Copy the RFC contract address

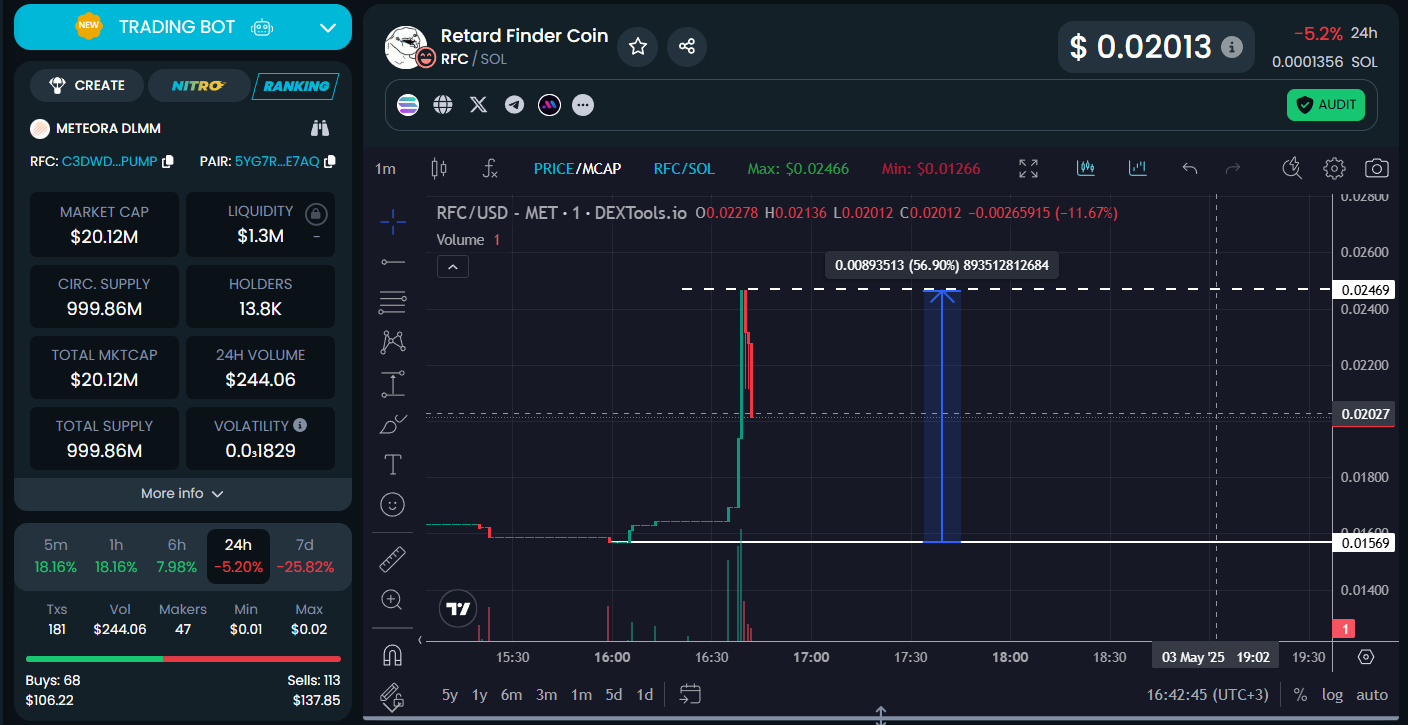click(x=168, y=161)
